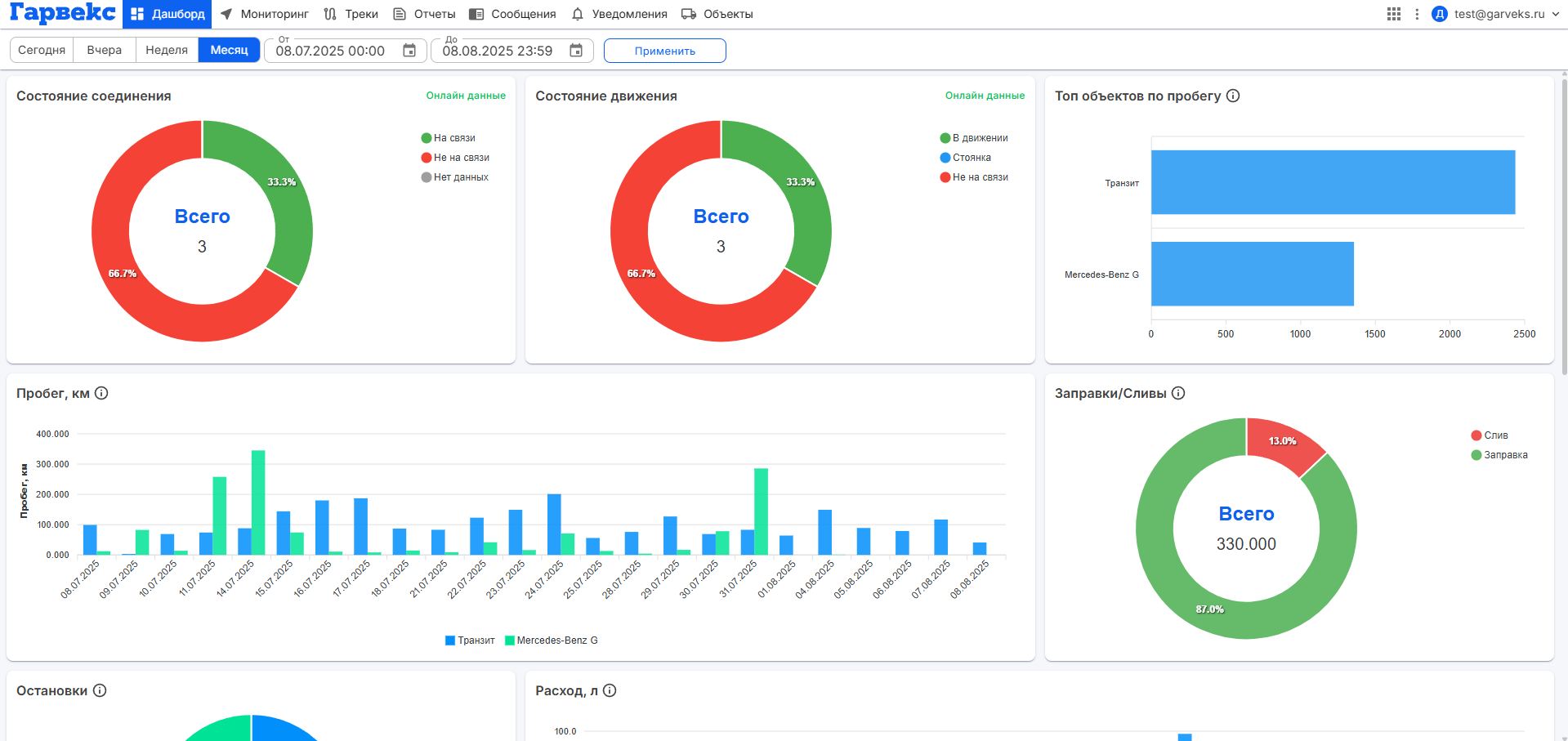The image size is (1568, 741).
Task: Click Онлайн данные in movement panel
Action: click(x=985, y=96)
